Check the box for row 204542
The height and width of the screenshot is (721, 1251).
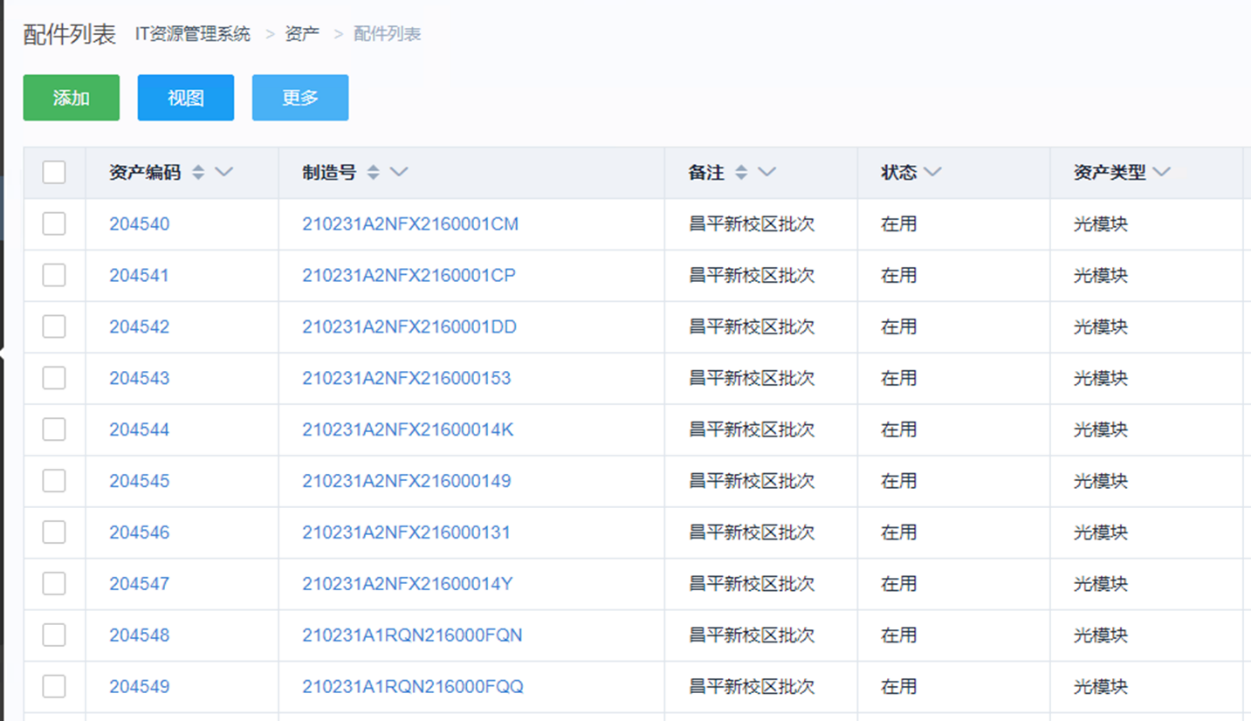54,326
